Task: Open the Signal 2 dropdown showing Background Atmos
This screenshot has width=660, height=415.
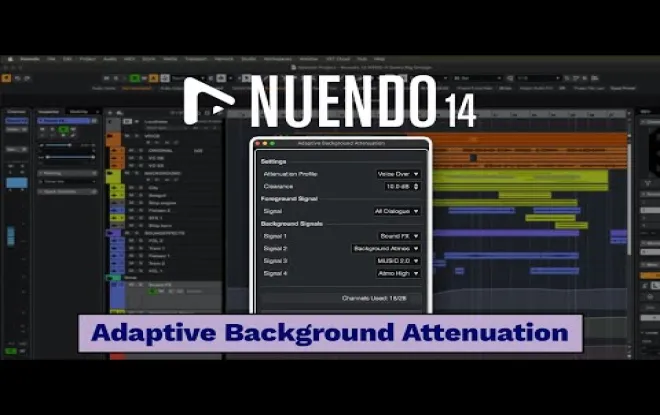Action: (x=386, y=249)
